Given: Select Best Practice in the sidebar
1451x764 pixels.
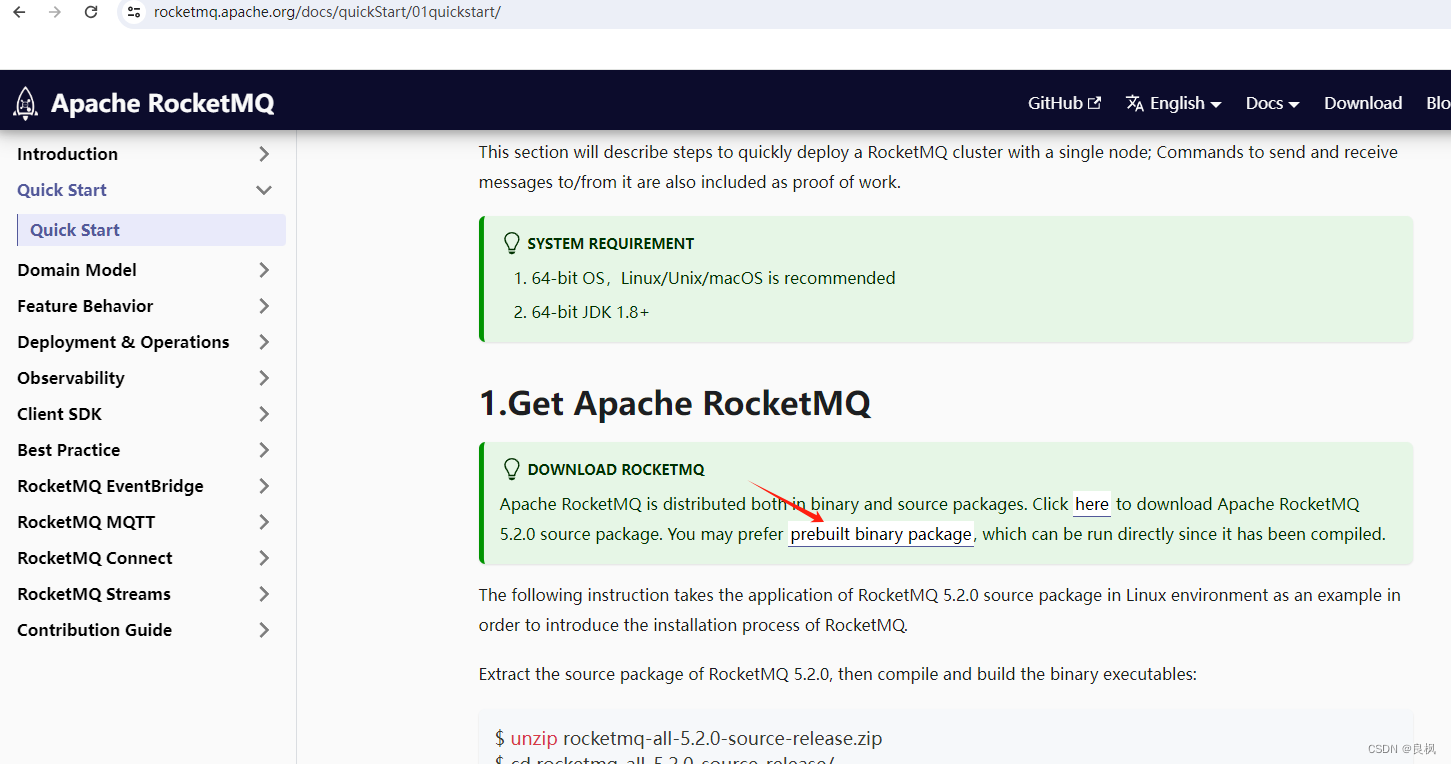Looking at the screenshot, I should click(68, 449).
